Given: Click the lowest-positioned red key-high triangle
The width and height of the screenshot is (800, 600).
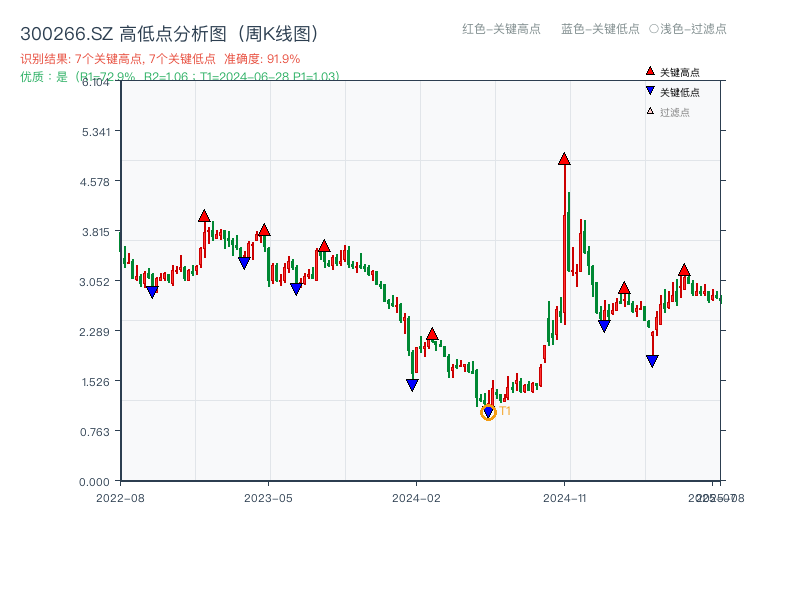Looking at the screenshot, I should pos(432,334).
